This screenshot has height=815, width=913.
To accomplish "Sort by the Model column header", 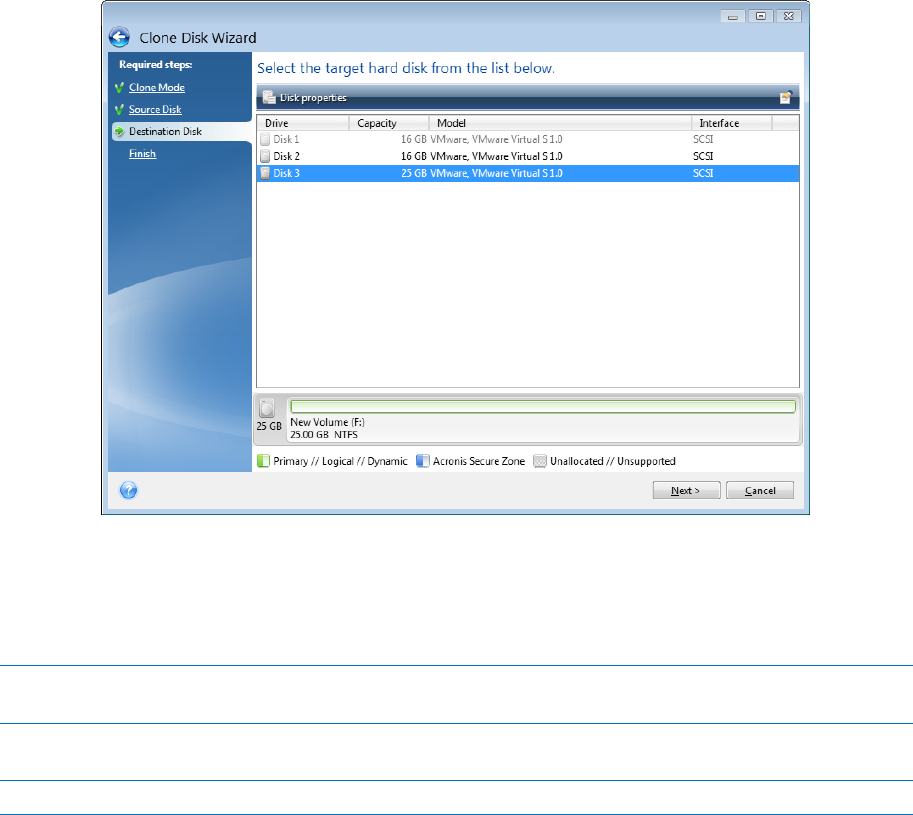I will pyautogui.click(x=560, y=123).
